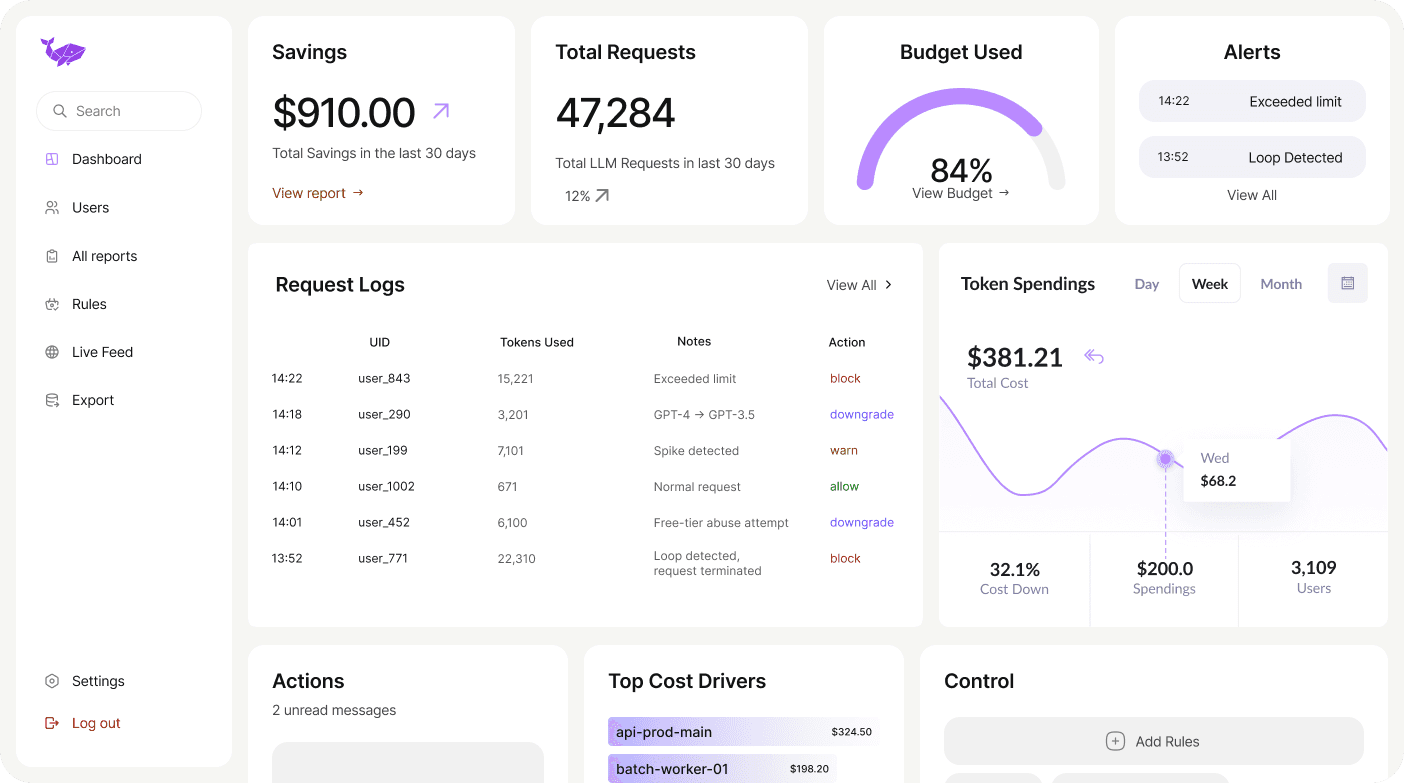Open the calendar picker in Token Spendings
Image resolution: width=1404 pixels, height=783 pixels.
pyautogui.click(x=1347, y=283)
